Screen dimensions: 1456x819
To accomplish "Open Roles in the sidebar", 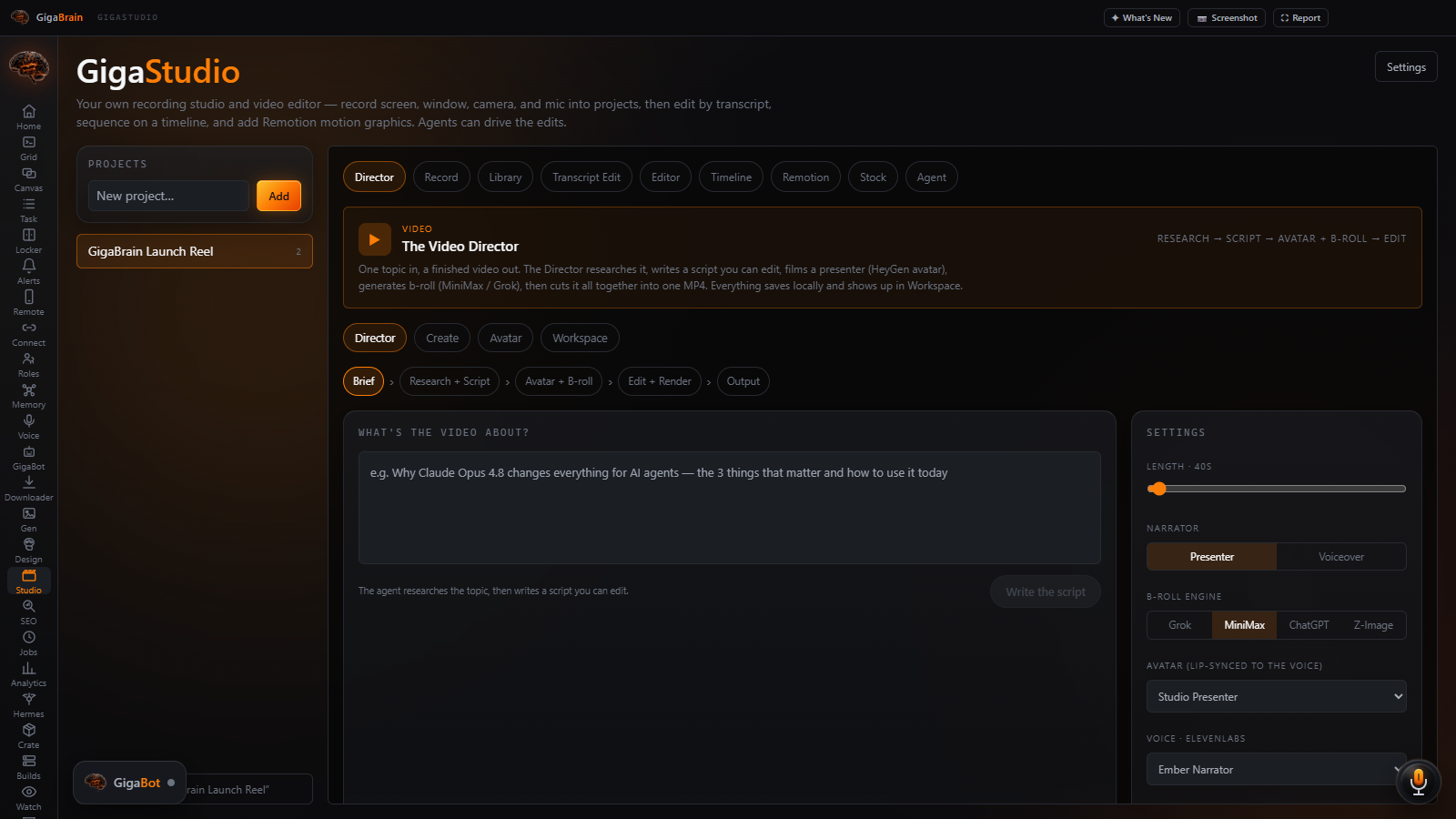I will (28, 364).
